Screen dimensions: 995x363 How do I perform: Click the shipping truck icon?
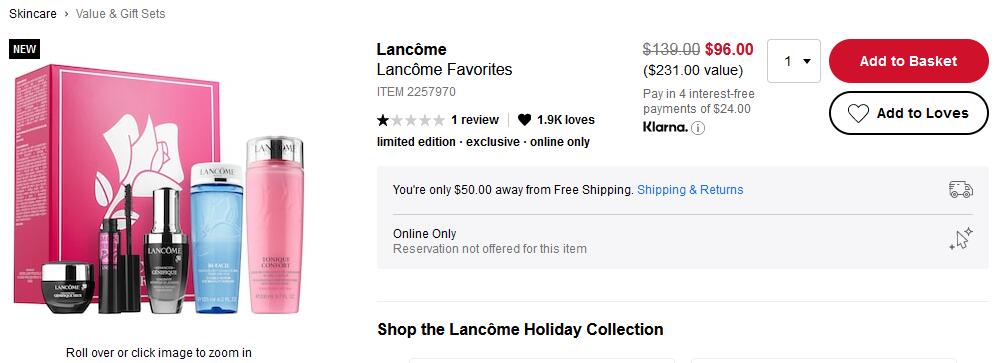961,189
